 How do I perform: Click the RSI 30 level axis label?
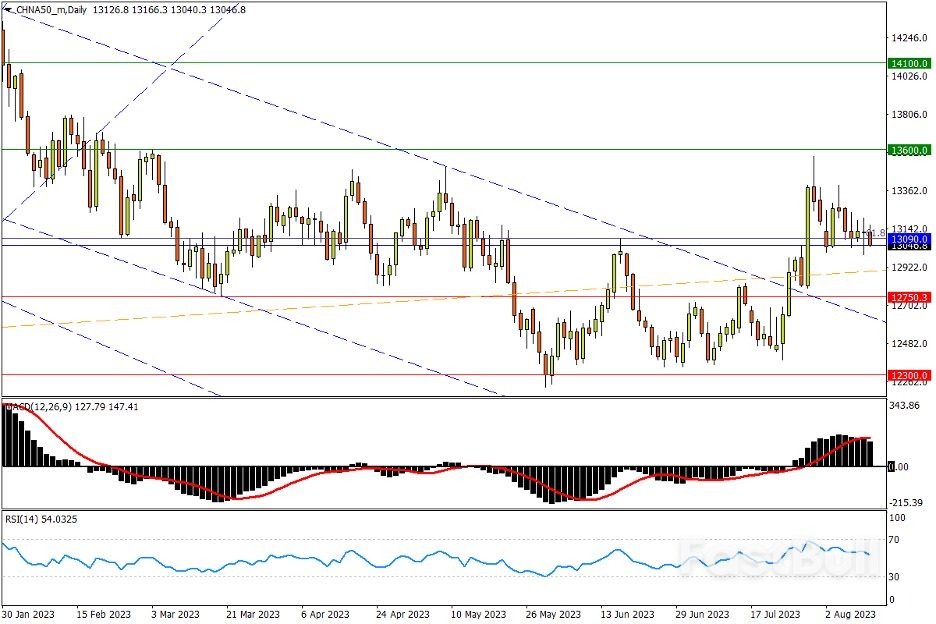(x=895, y=577)
